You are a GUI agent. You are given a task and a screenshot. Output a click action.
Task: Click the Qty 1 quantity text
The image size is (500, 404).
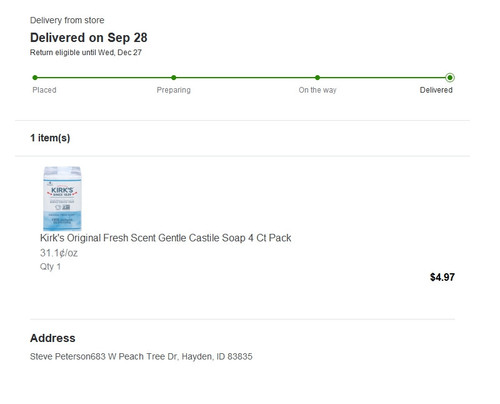click(x=50, y=267)
